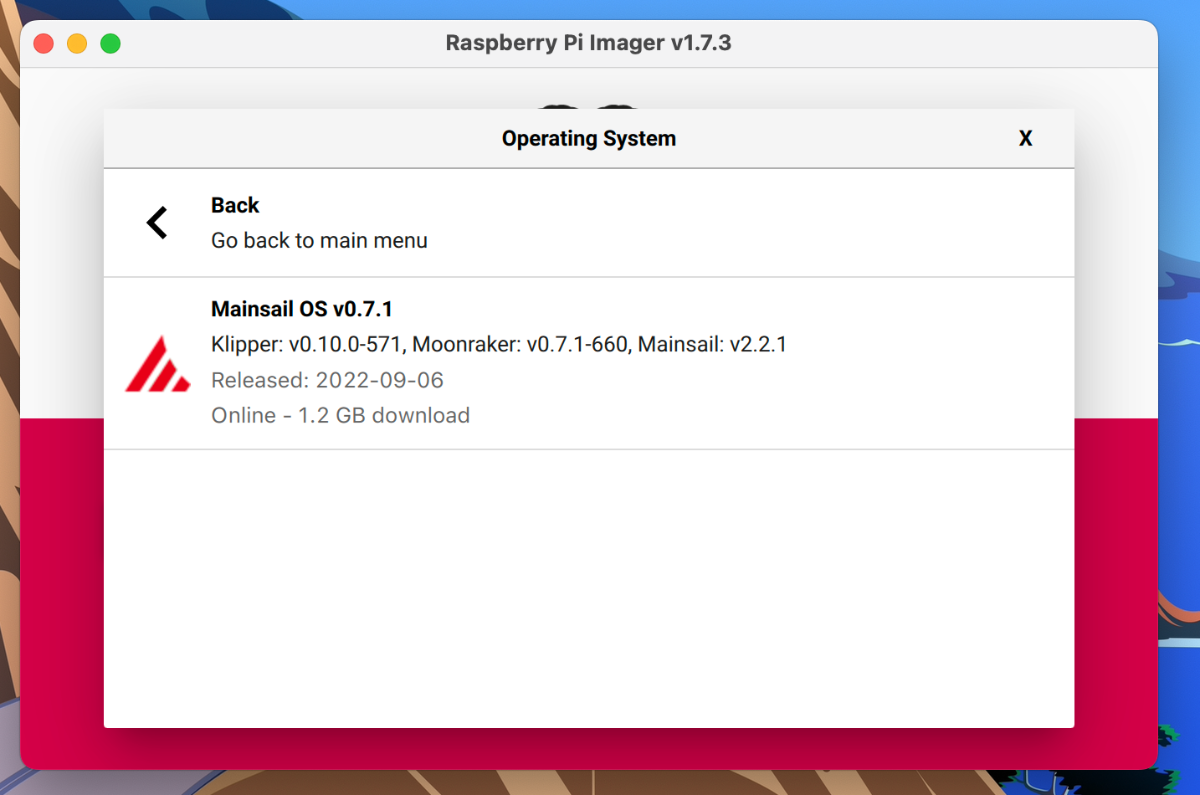
Task: Click the red Mainsail logo icon
Action: (x=157, y=364)
